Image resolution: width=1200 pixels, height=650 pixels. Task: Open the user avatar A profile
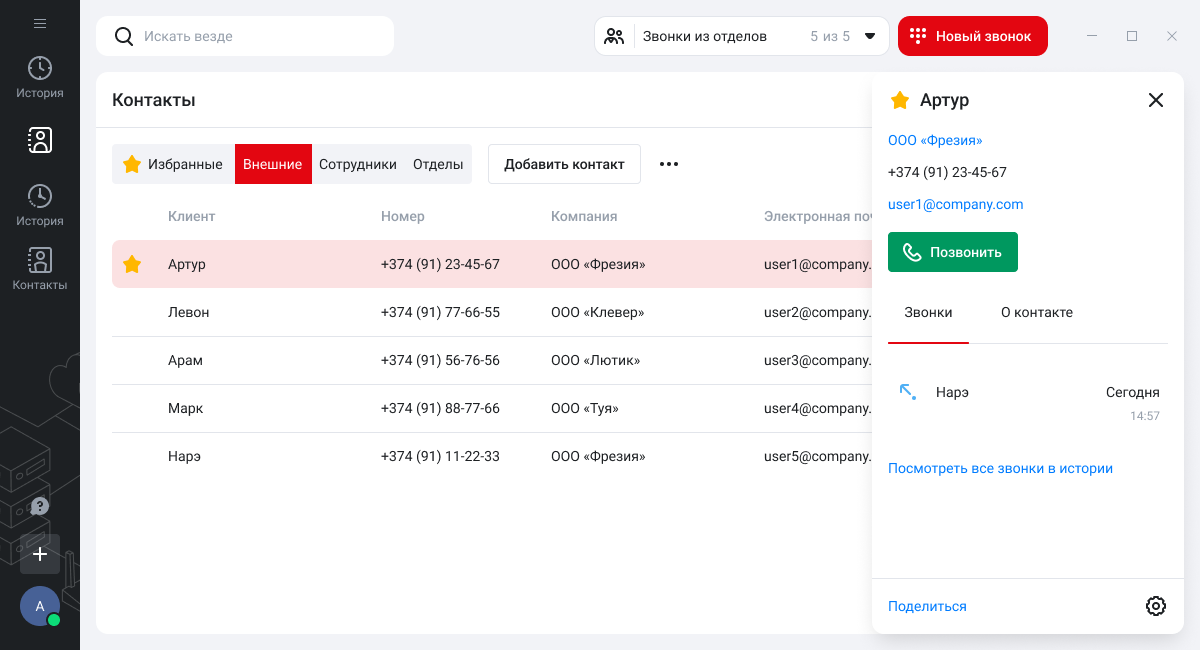tap(40, 606)
